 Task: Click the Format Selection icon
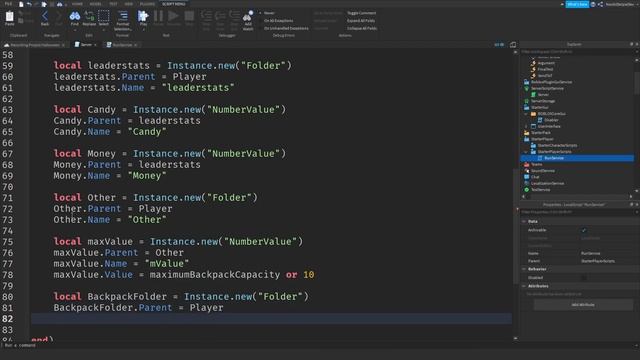(x=122, y=16)
